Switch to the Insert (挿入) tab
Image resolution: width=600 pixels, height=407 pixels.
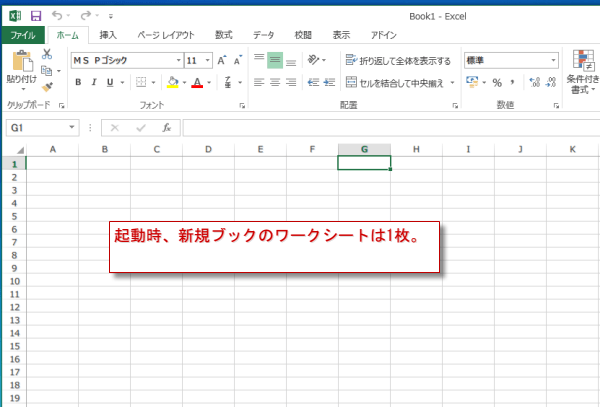pyautogui.click(x=108, y=35)
